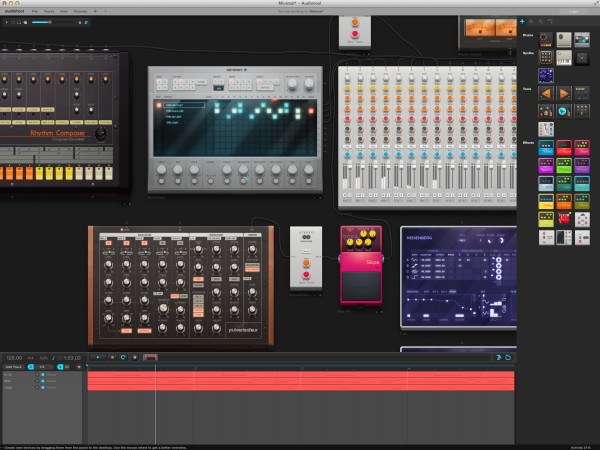Select the blue effect pedal in Effects
Viewport: 600px width, 450px height.
tap(546, 148)
